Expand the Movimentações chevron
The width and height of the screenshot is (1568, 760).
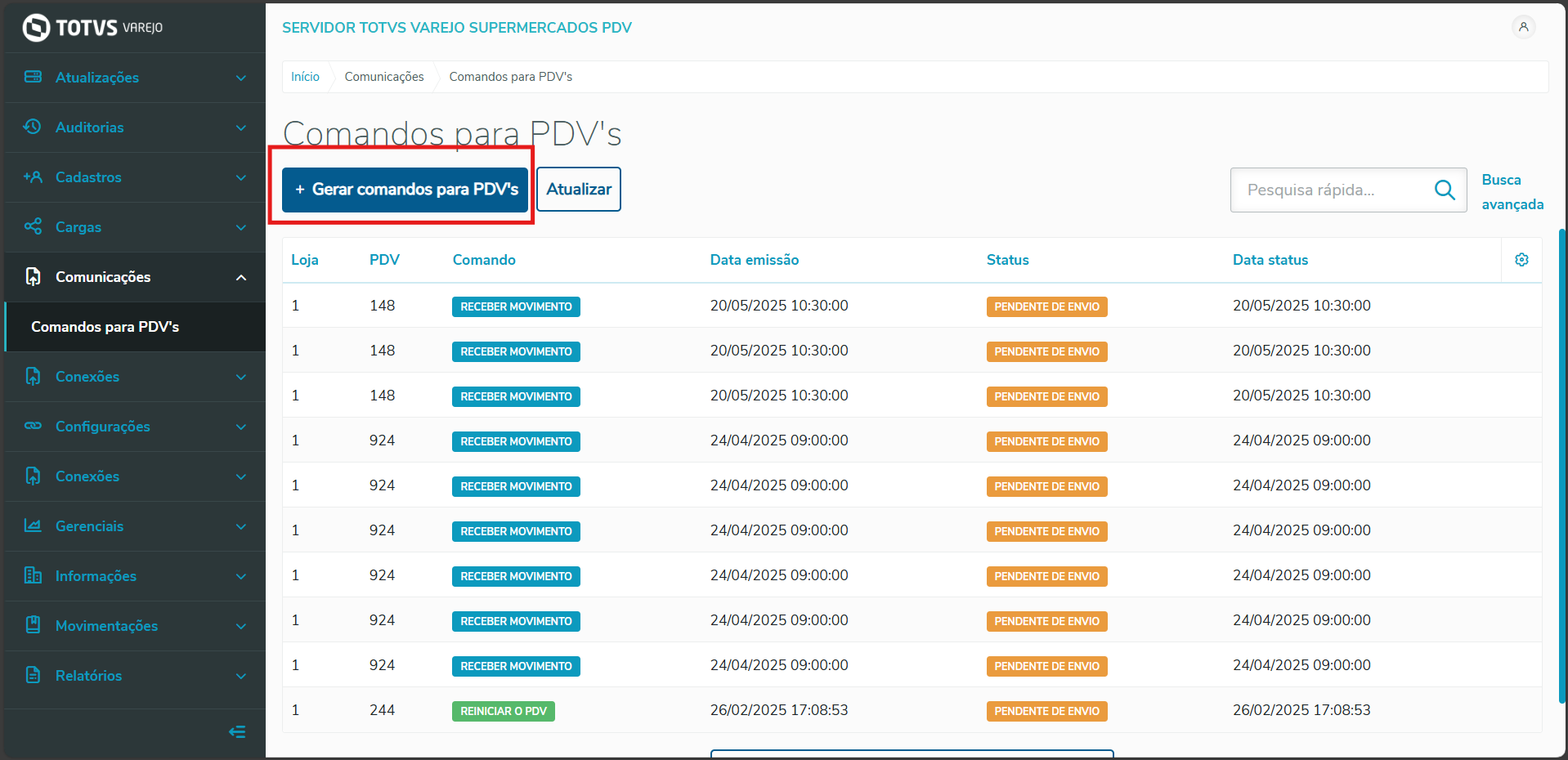(241, 626)
